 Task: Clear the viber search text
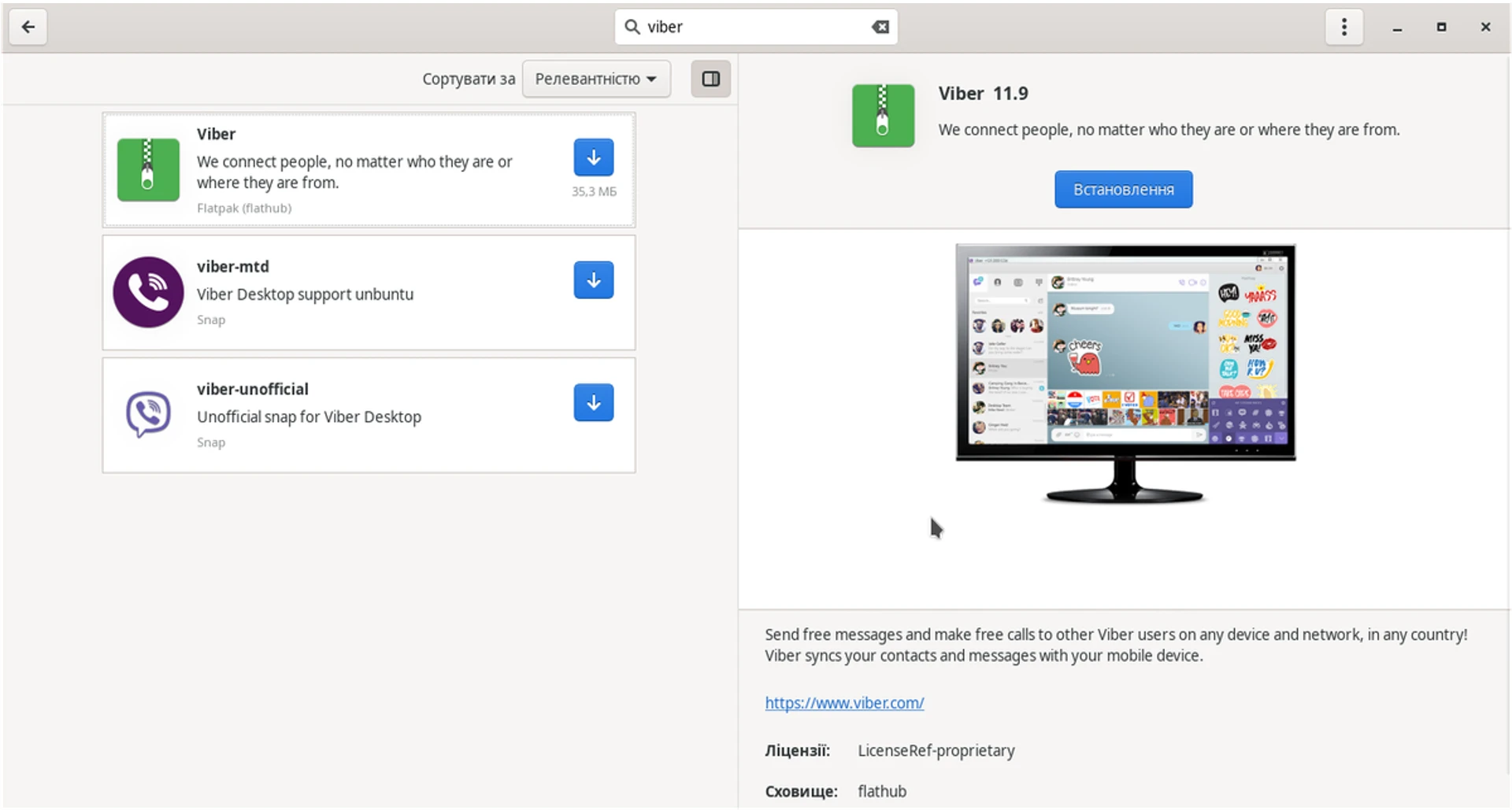pyautogui.click(x=880, y=27)
